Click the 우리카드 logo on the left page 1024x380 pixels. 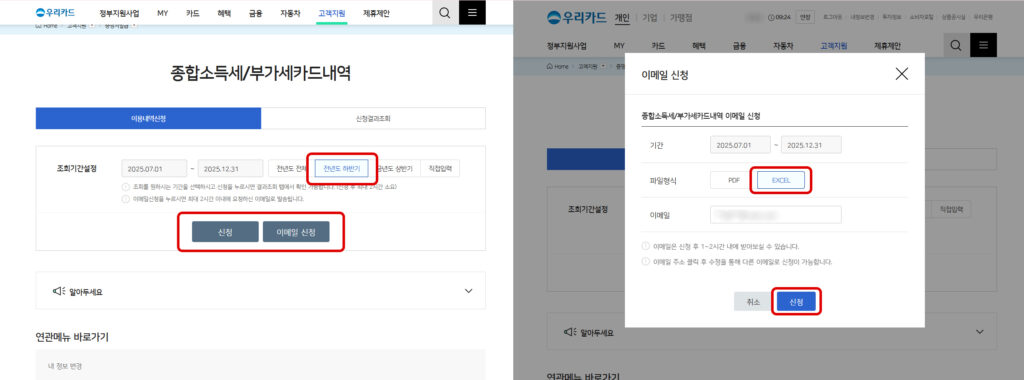pyautogui.click(x=56, y=12)
